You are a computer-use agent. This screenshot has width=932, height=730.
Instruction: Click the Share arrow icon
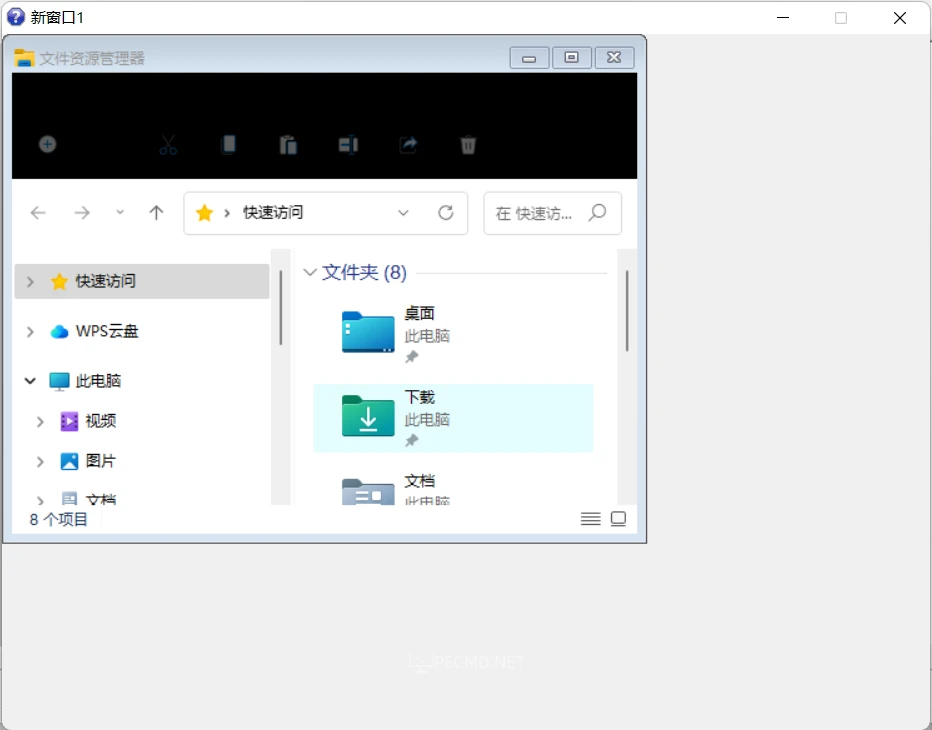[x=408, y=144]
